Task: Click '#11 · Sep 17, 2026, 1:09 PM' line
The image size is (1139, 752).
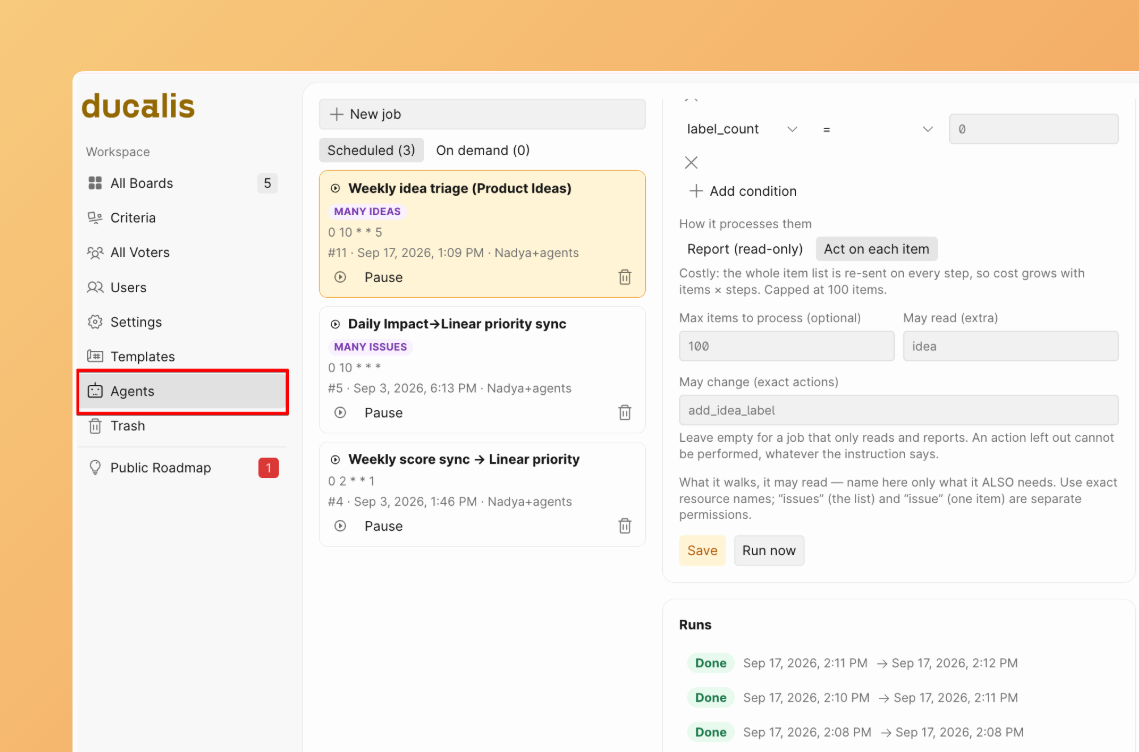Action: point(453,253)
